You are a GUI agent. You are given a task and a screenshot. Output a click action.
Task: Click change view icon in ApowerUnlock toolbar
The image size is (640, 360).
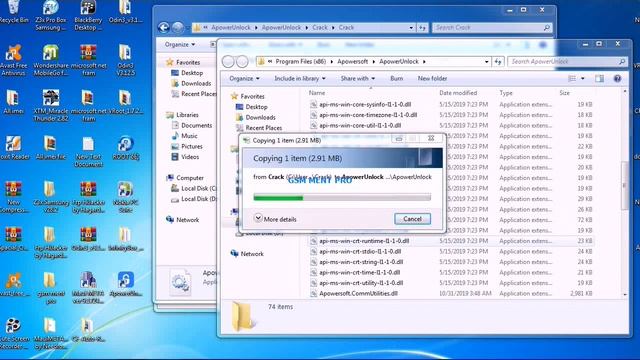click(x=572, y=78)
